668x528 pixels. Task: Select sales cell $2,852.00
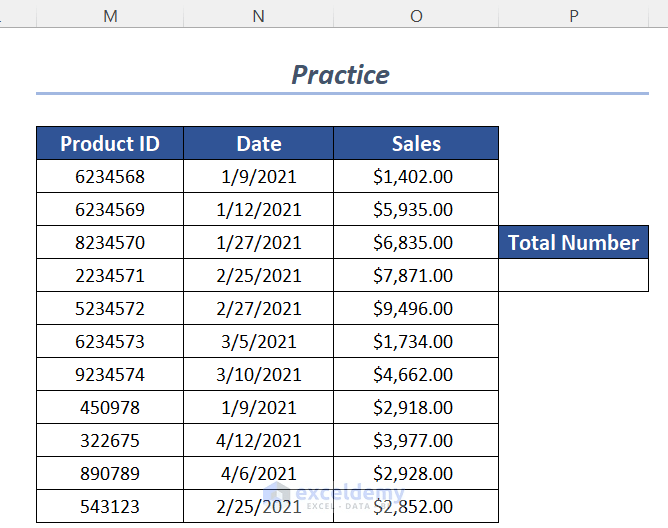(416, 506)
